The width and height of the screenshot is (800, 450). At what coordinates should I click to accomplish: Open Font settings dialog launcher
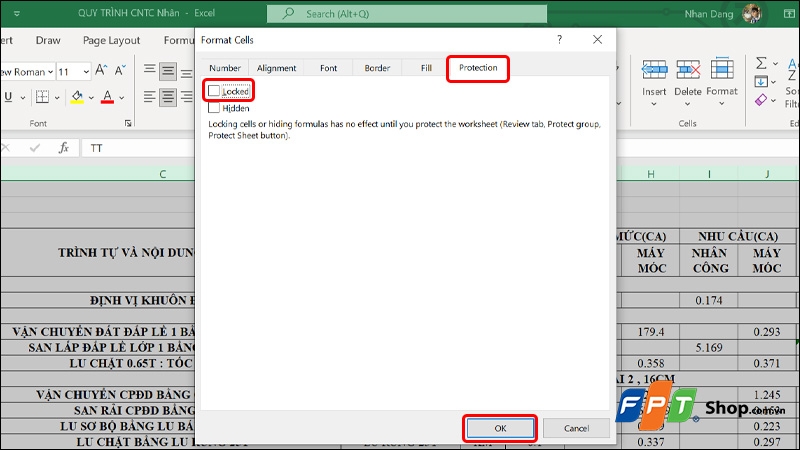coord(128,123)
